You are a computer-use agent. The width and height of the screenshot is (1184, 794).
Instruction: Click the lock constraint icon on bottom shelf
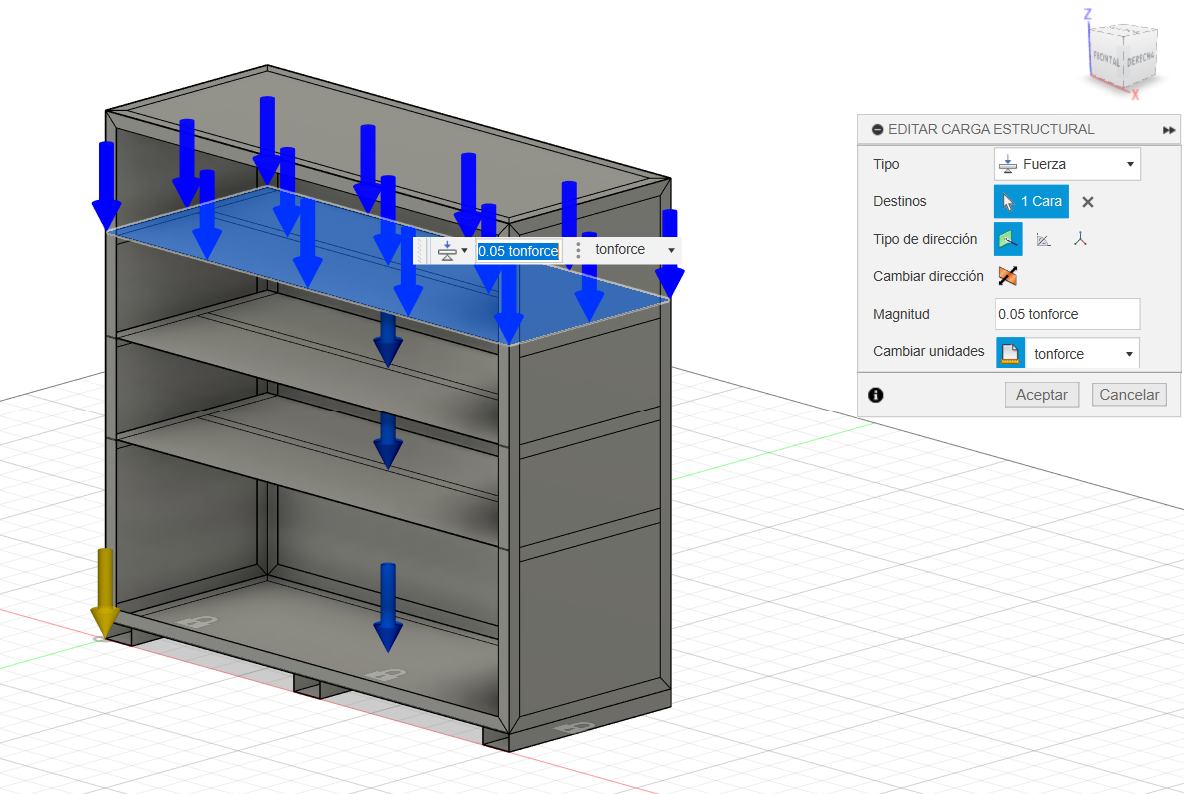pos(386,674)
